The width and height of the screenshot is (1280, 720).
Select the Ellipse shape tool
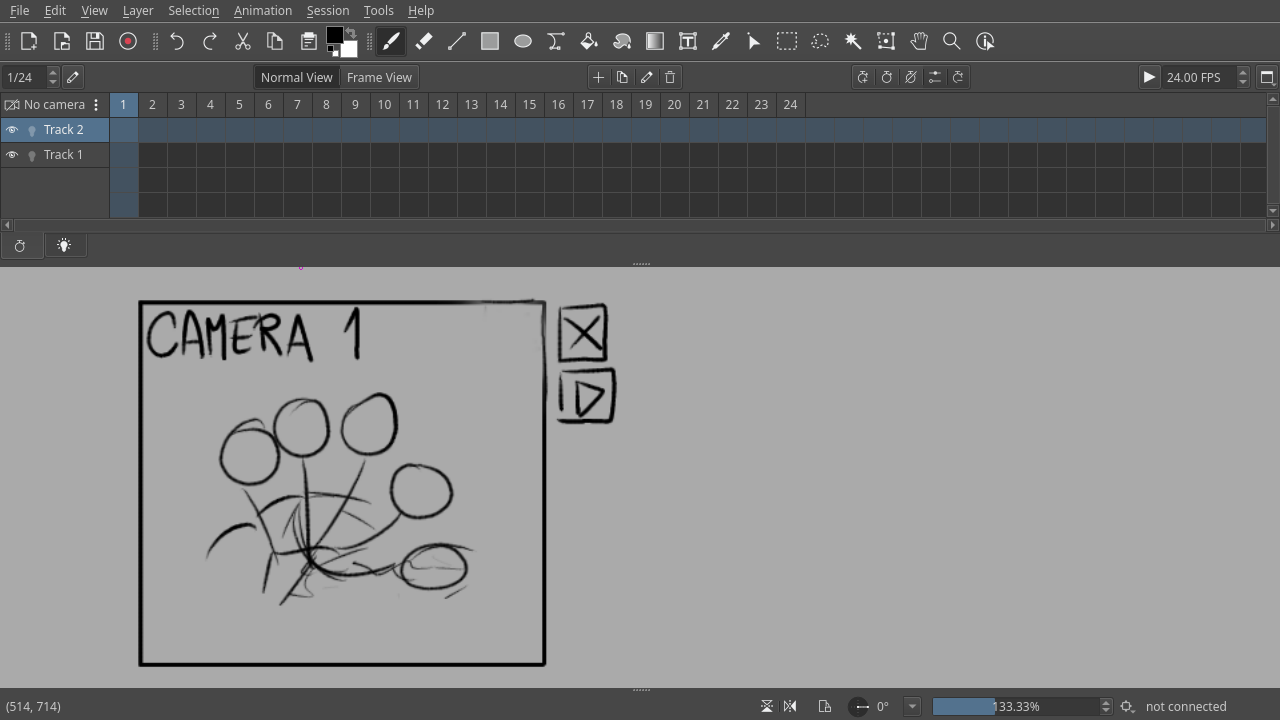point(523,41)
